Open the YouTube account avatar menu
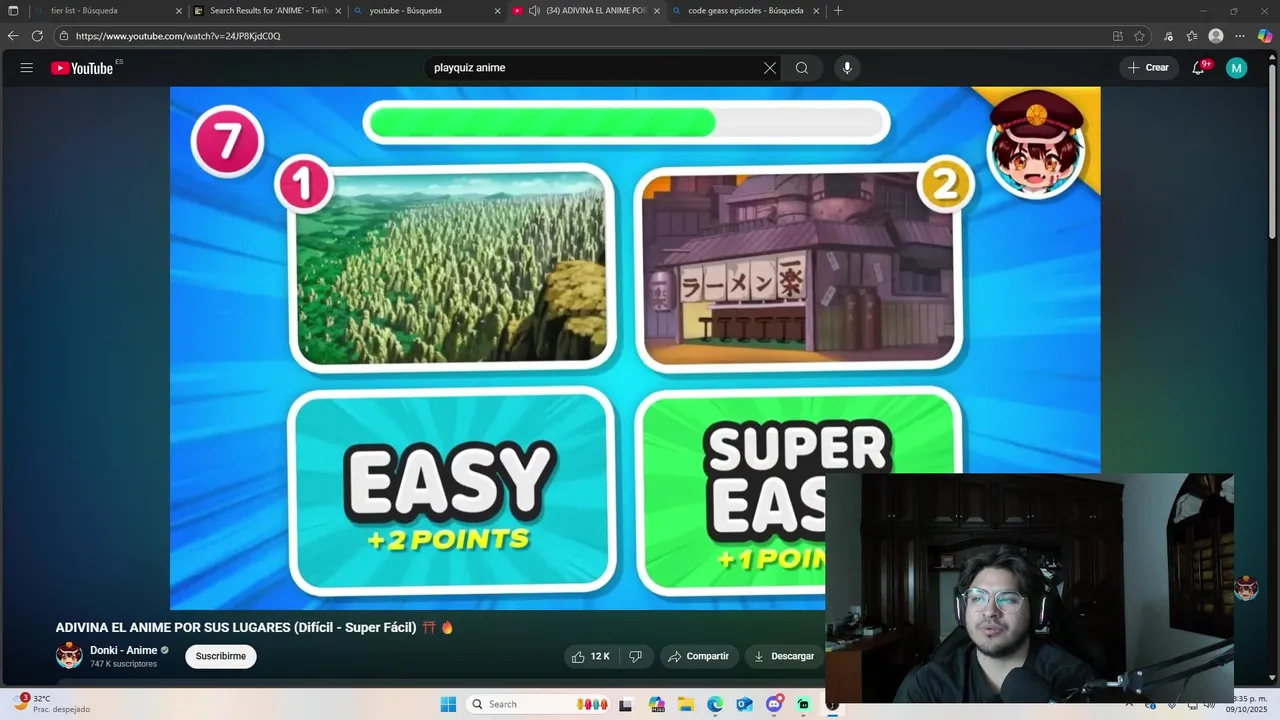Viewport: 1280px width, 720px height. [1237, 68]
